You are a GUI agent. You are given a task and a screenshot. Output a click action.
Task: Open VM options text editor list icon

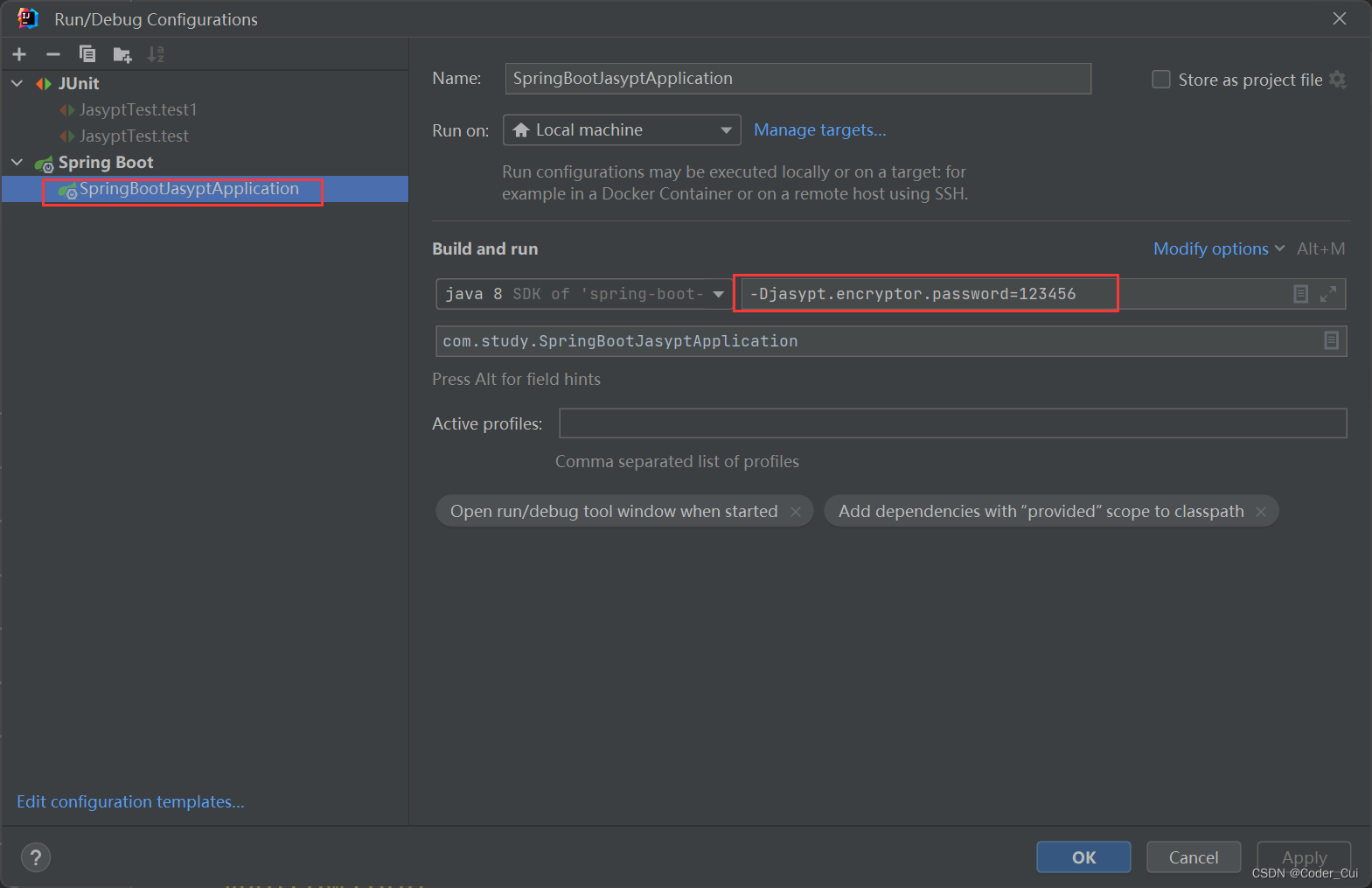[x=1301, y=294]
